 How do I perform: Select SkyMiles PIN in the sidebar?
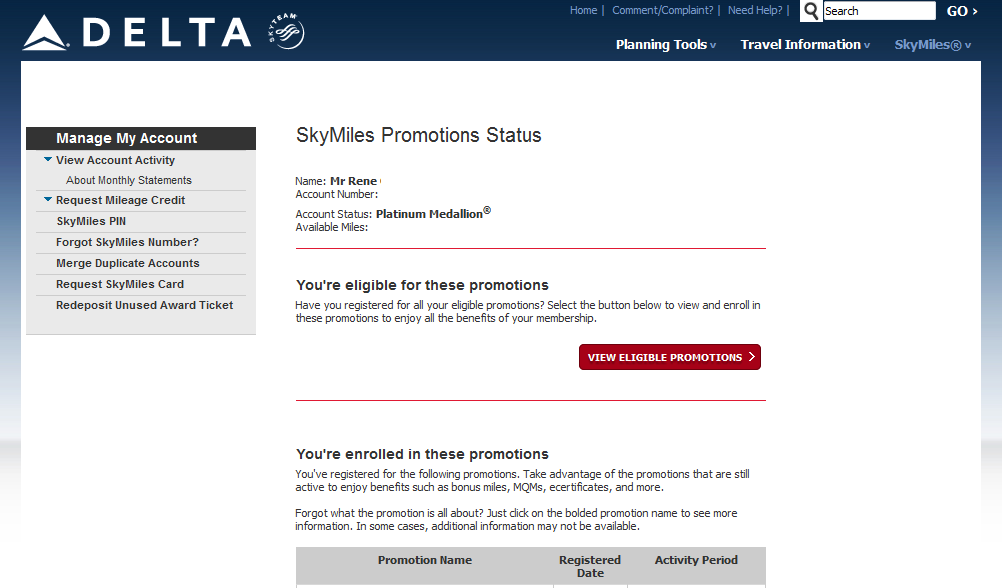coord(94,221)
